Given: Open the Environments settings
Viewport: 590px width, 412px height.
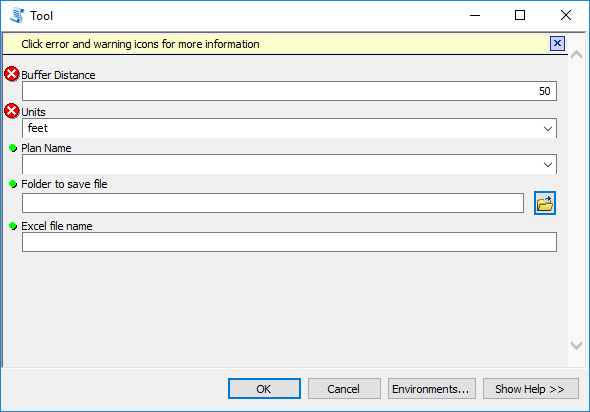Looking at the screenshot, I should point(432,389).
